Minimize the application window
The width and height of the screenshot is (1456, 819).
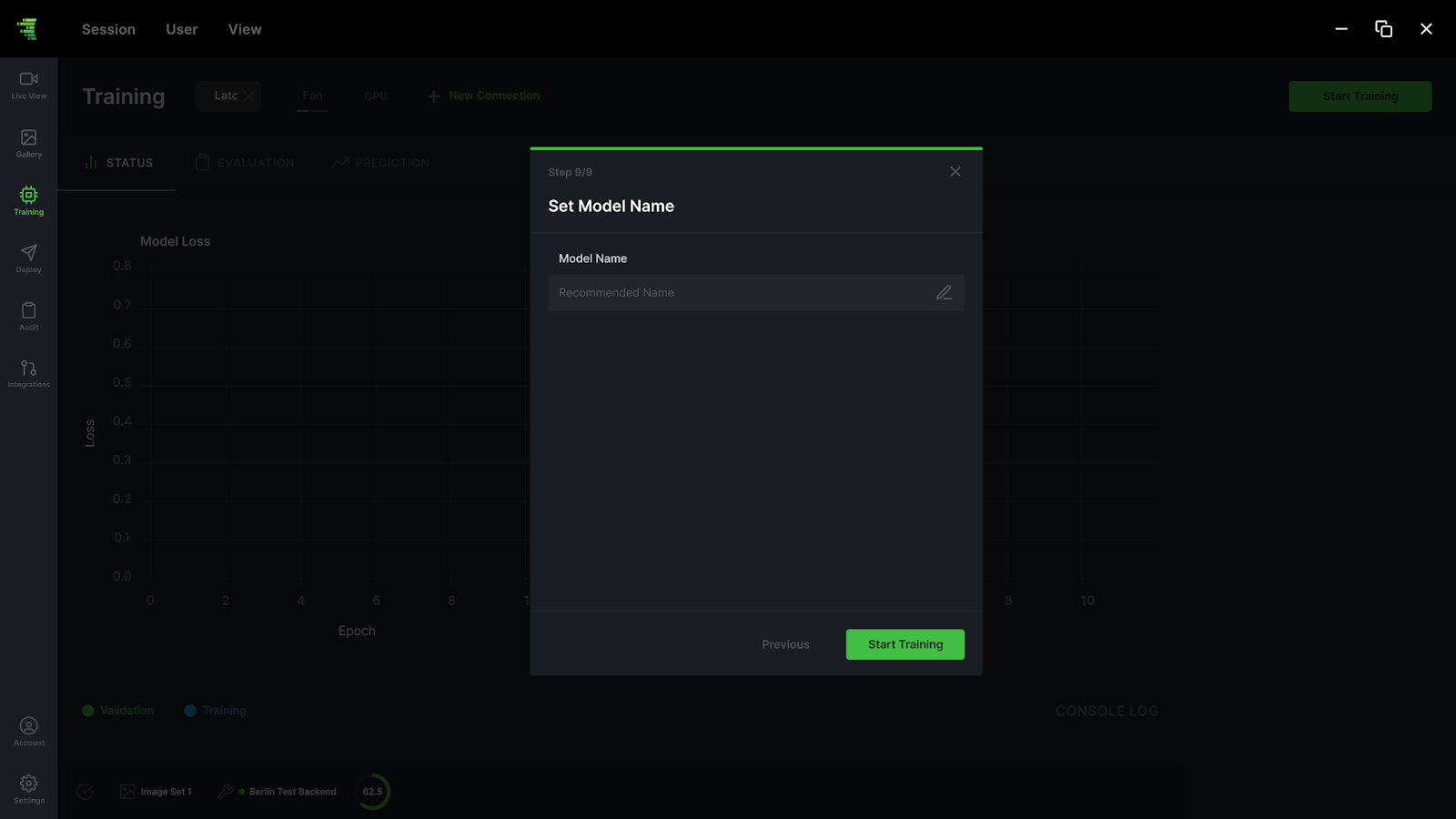click(x=1341, y=29)
